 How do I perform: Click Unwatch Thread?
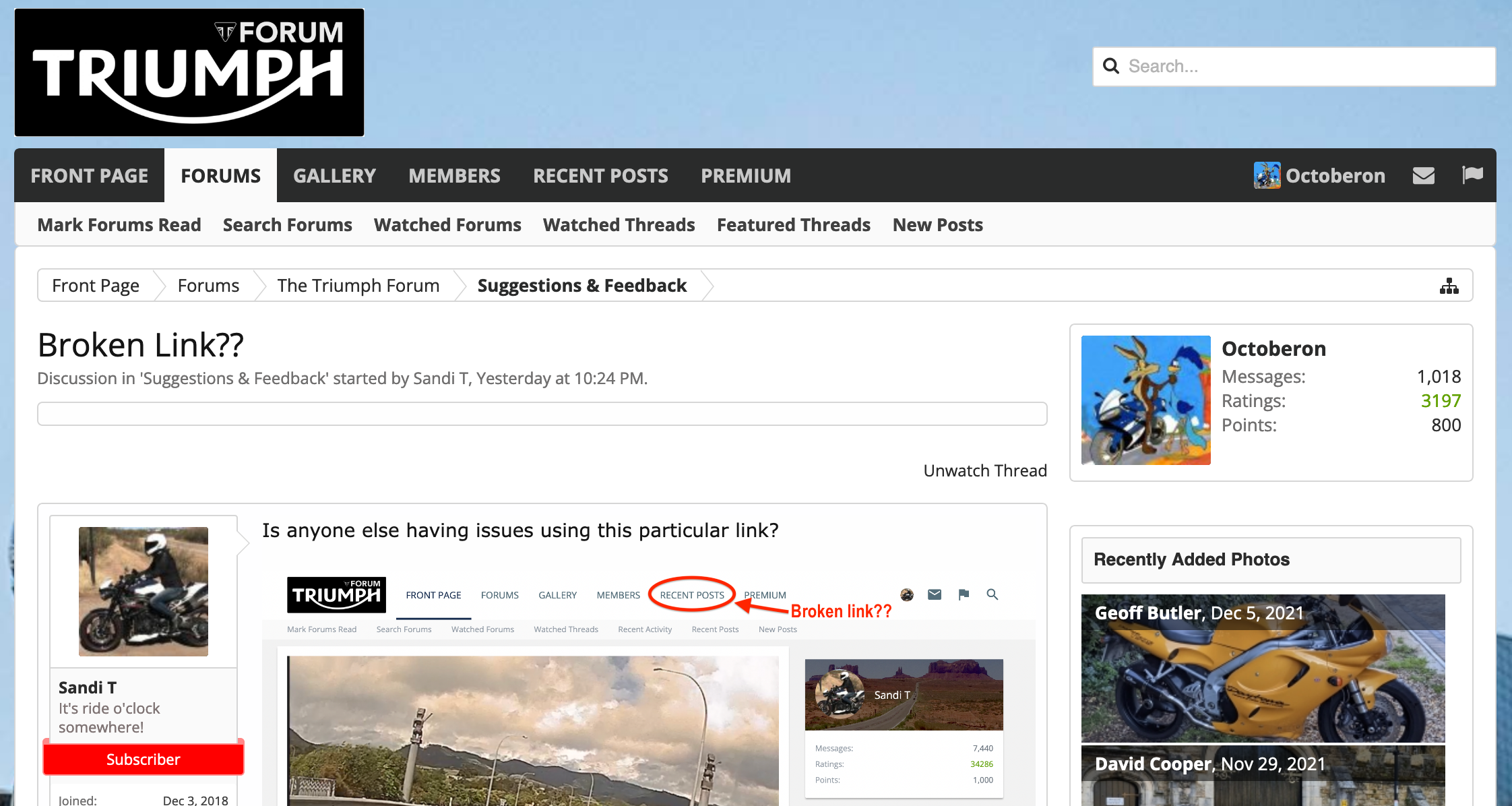click(985, 470)
